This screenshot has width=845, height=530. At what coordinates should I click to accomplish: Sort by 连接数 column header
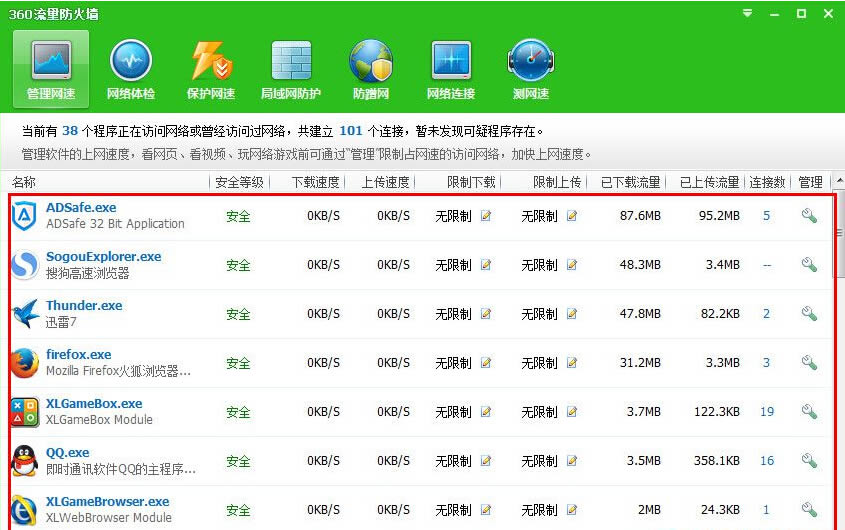click(x=767, y=182)
